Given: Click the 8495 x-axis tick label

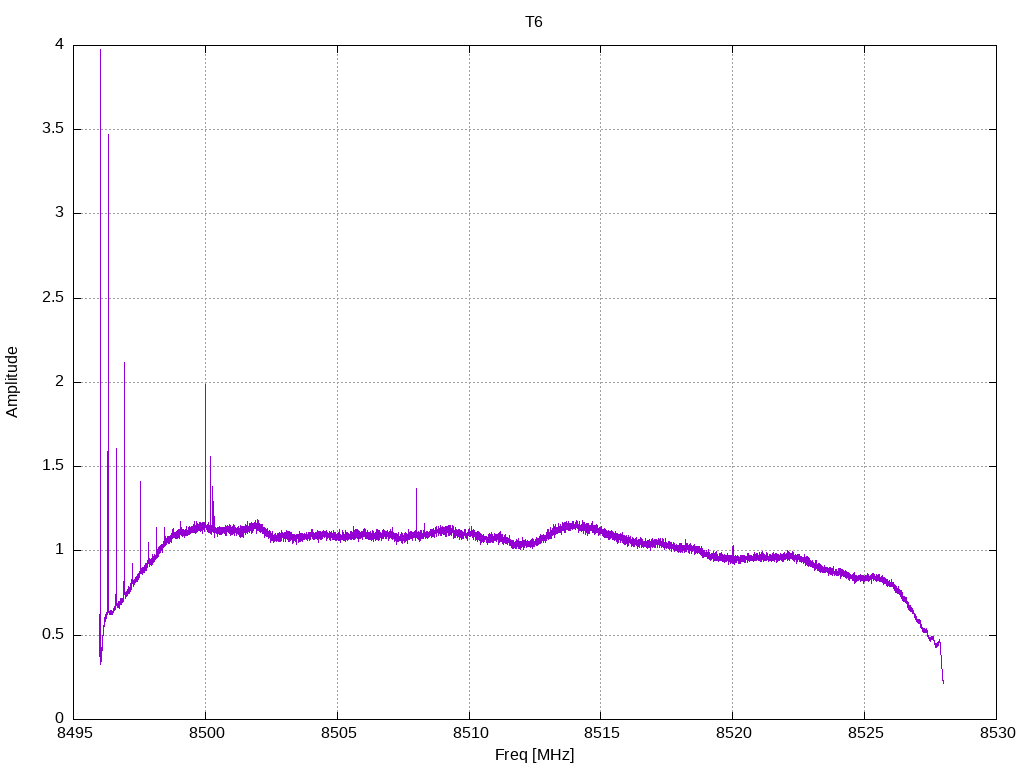Looking at the screenshot, I should [x=74, y=733].
